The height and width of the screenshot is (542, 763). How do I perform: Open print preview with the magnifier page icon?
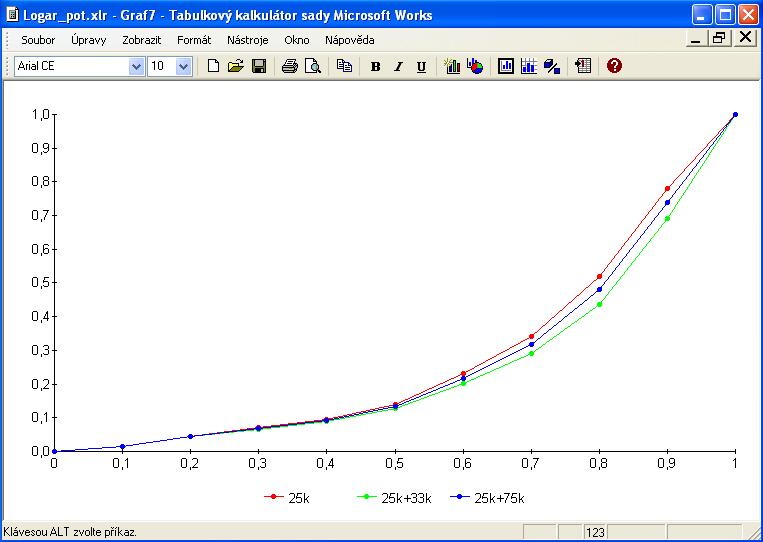click(313, 66)
